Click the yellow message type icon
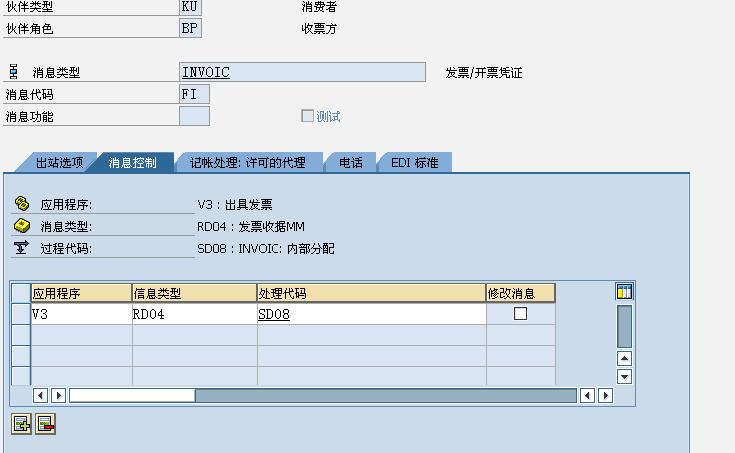735x453 pixels. [22, 226]
